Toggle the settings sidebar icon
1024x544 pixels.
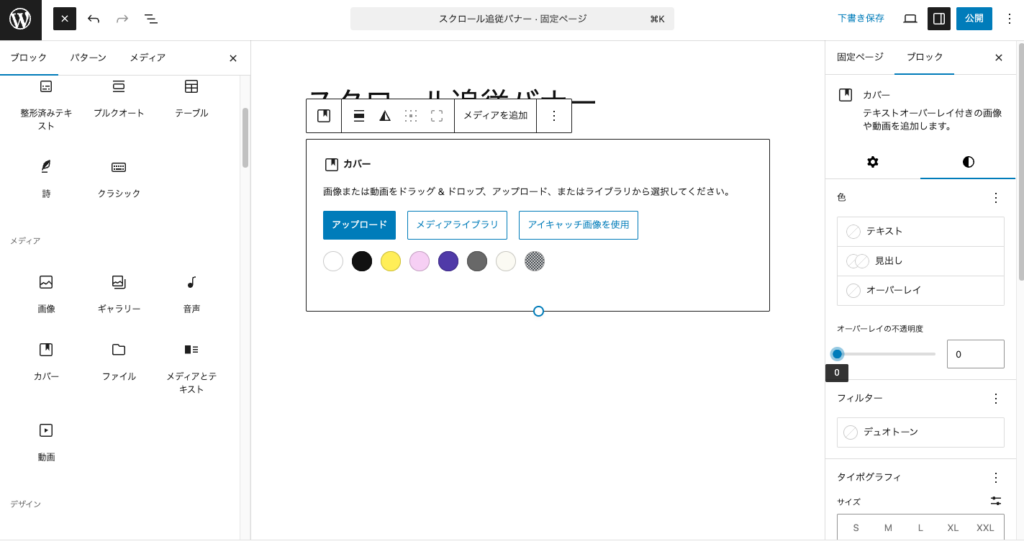click(x=939, y=19)
